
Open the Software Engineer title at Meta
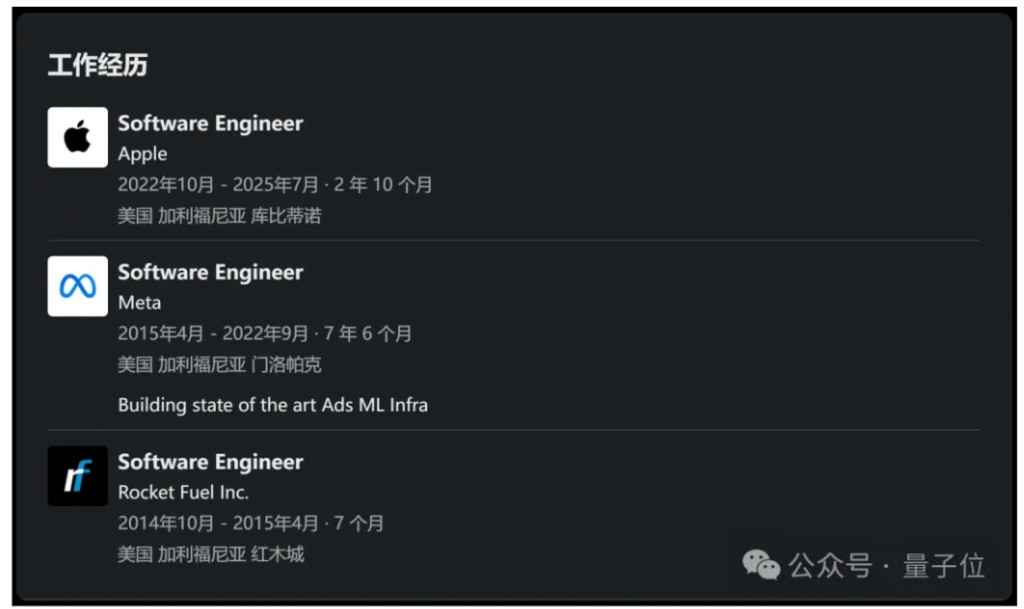(x=210, y=272)
